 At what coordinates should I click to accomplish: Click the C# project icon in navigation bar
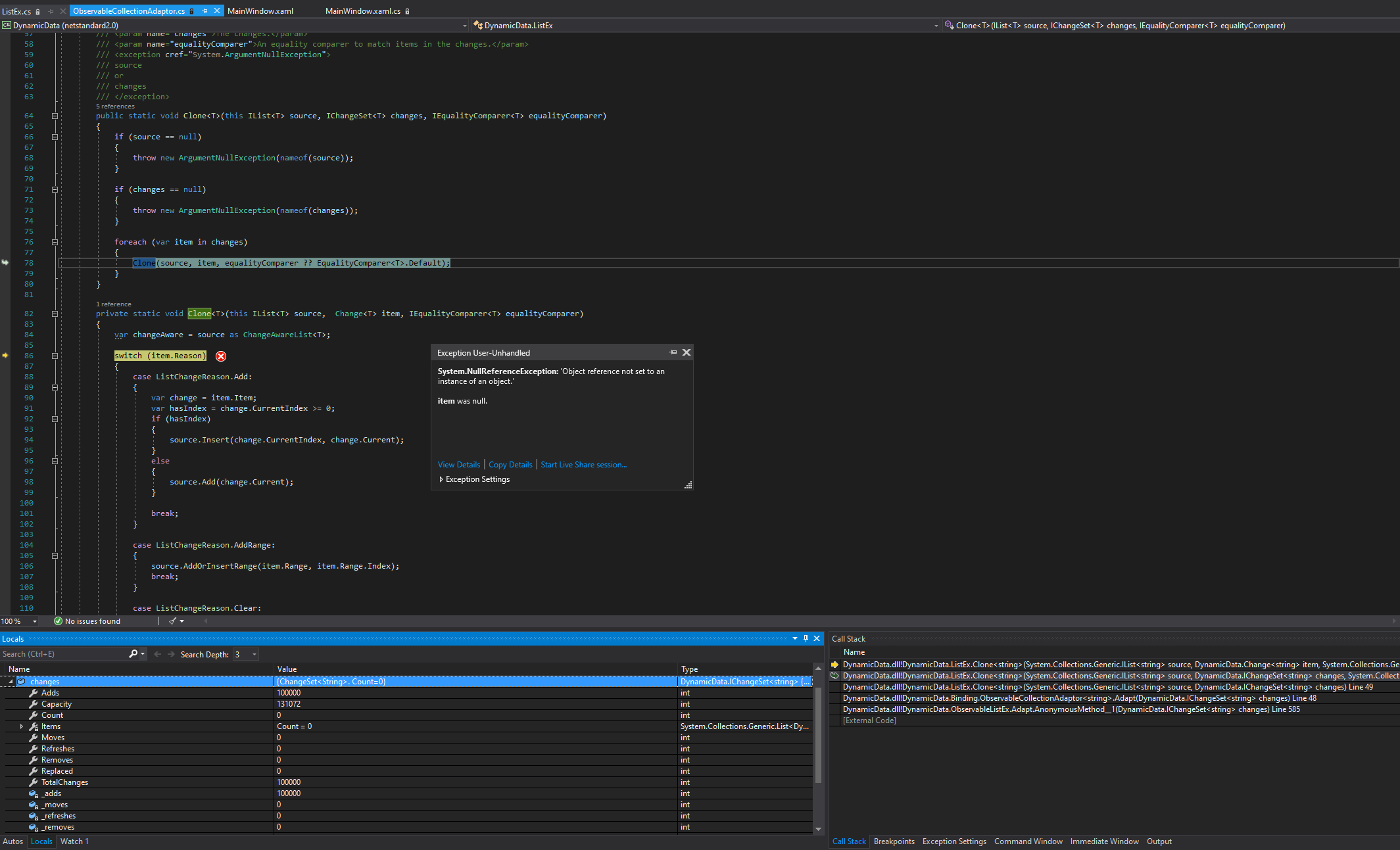(7, 26)
